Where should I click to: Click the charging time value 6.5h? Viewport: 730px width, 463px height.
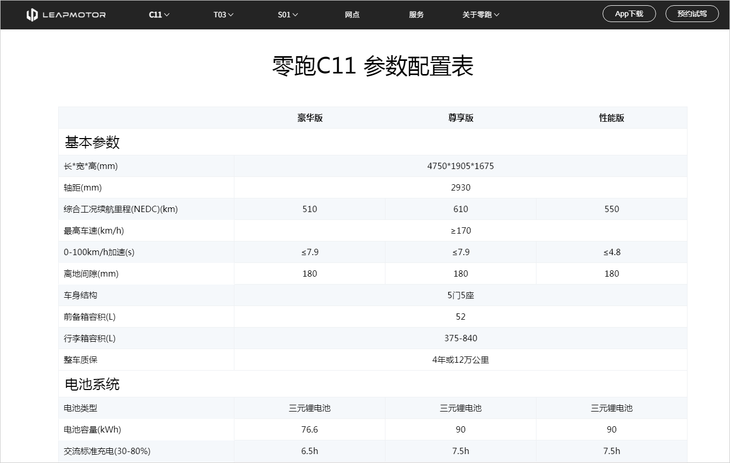[310, 451]
